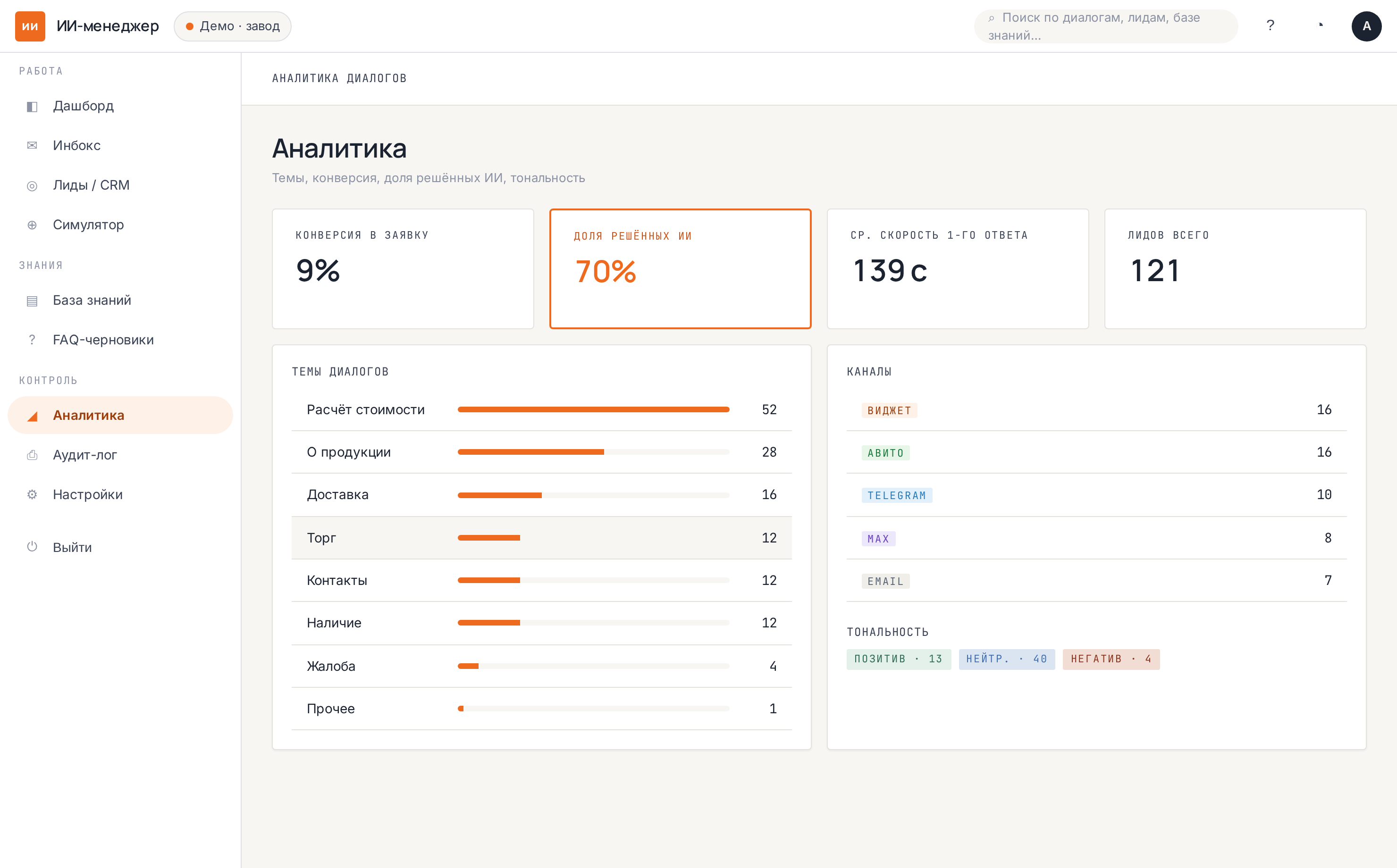Focus the search field for dialogs and leads
Screen dimensions: 1397x868
pos(1106,26)
